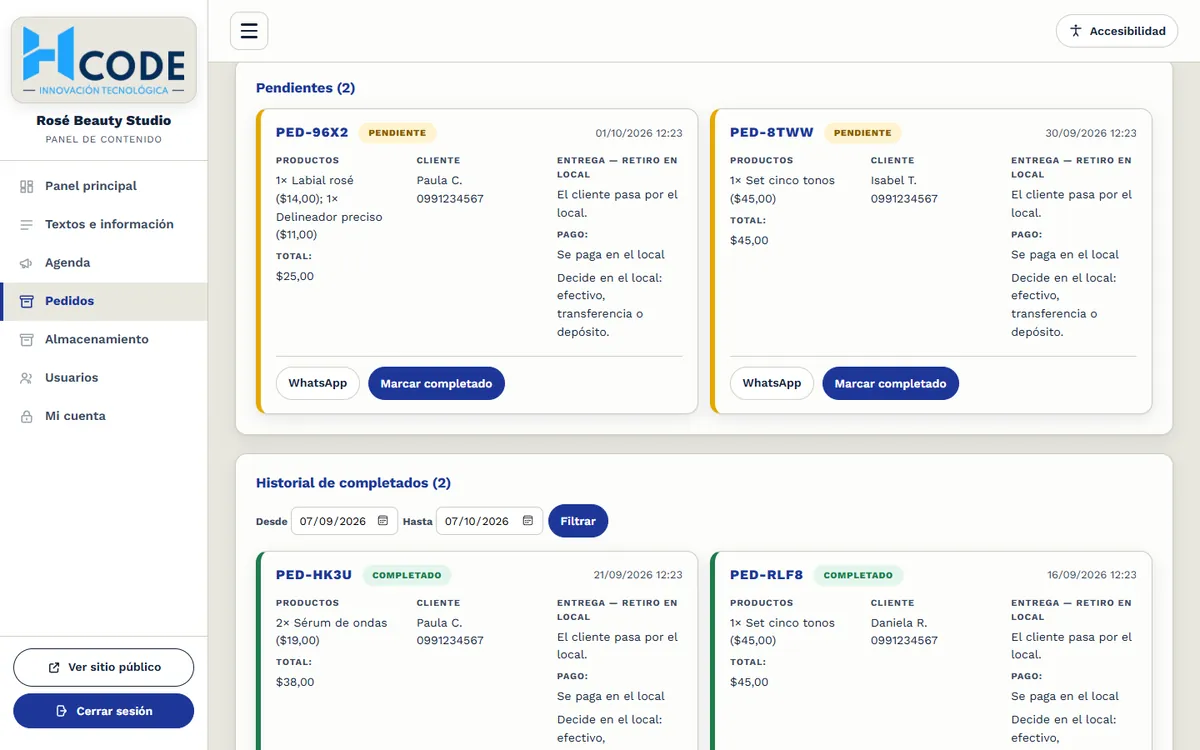Open Mi cuenta page
Image resolution: width=1200 pixels, height=750 pixels.
[104, 416]
